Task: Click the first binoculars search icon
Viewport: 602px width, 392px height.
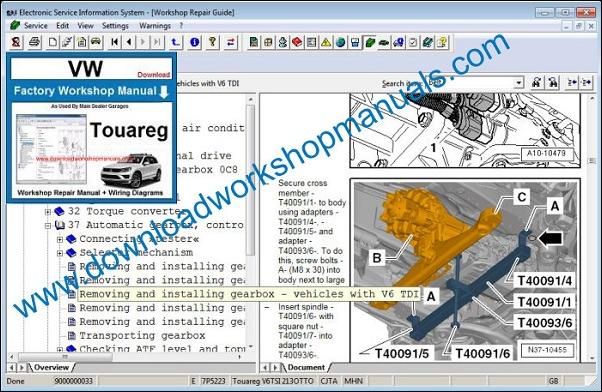Action: [x=536, y=82]
